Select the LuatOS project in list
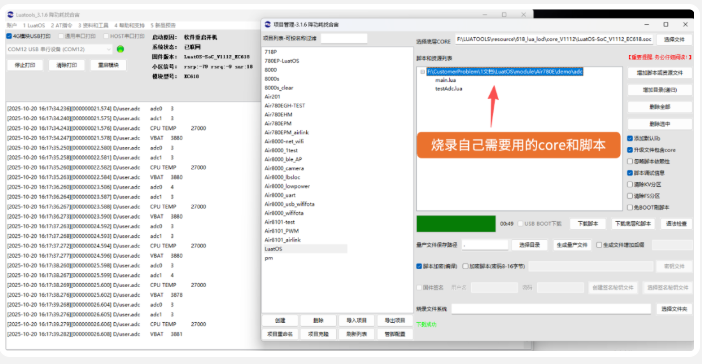 pyautogui.click(x=304, y=249)
